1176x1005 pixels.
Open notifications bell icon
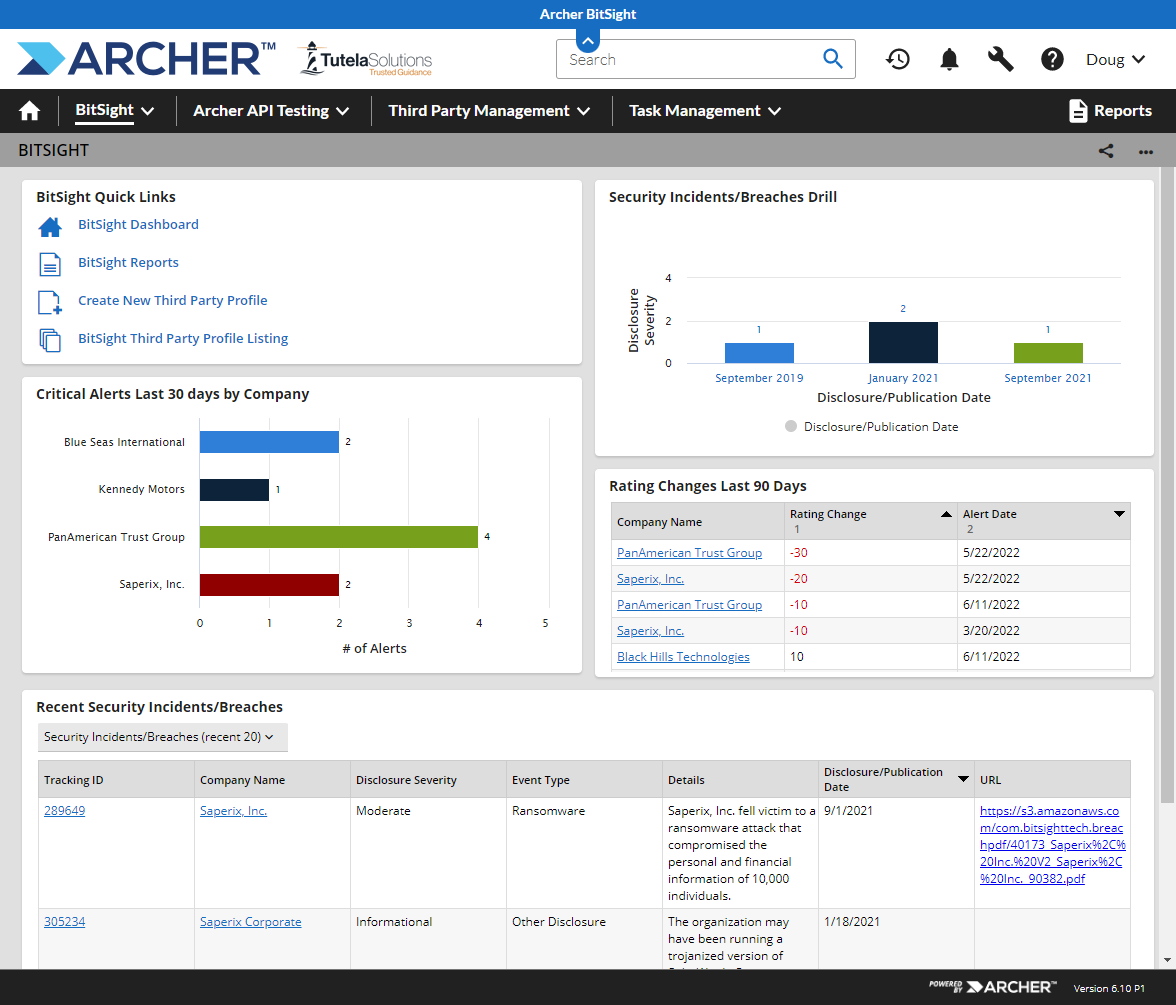tap(949, 60)
